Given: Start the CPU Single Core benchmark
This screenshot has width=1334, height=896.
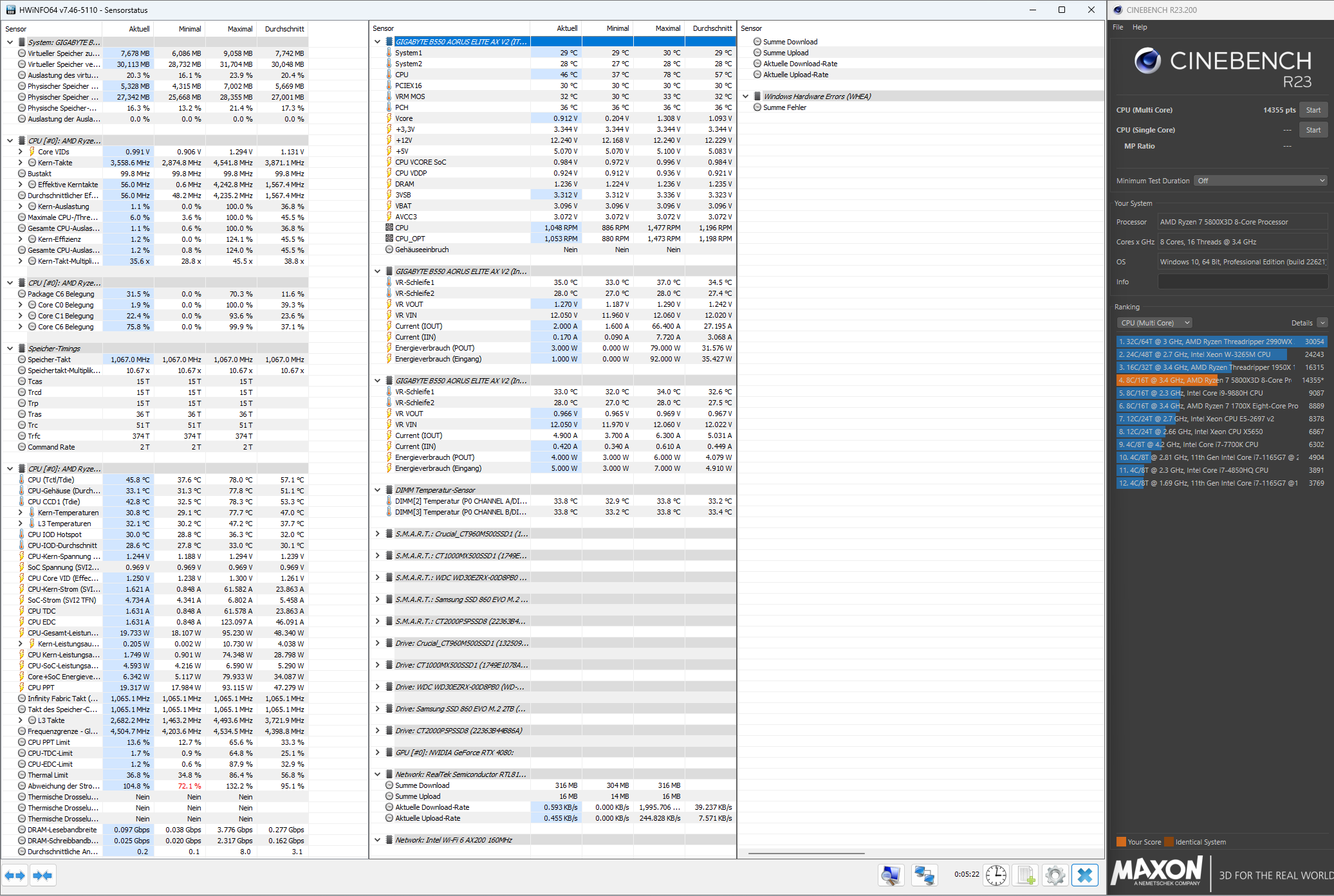Looking at the screenshot, I should coord(1313,130).
